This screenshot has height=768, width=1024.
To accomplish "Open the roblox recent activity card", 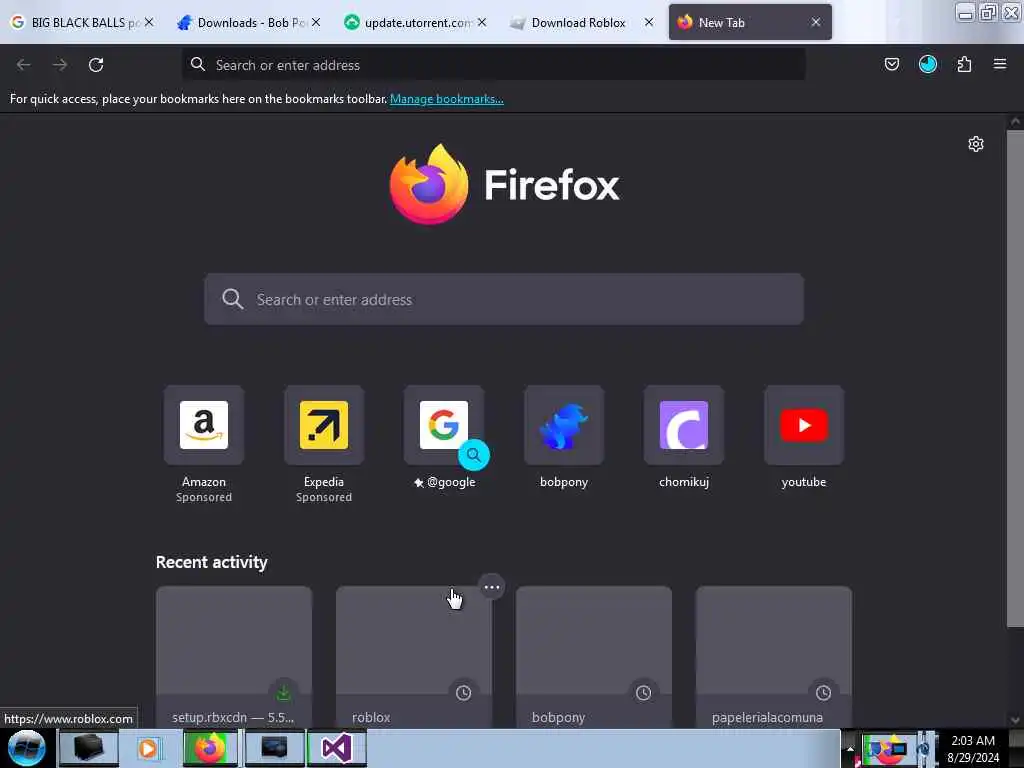I will click(413, 656).
